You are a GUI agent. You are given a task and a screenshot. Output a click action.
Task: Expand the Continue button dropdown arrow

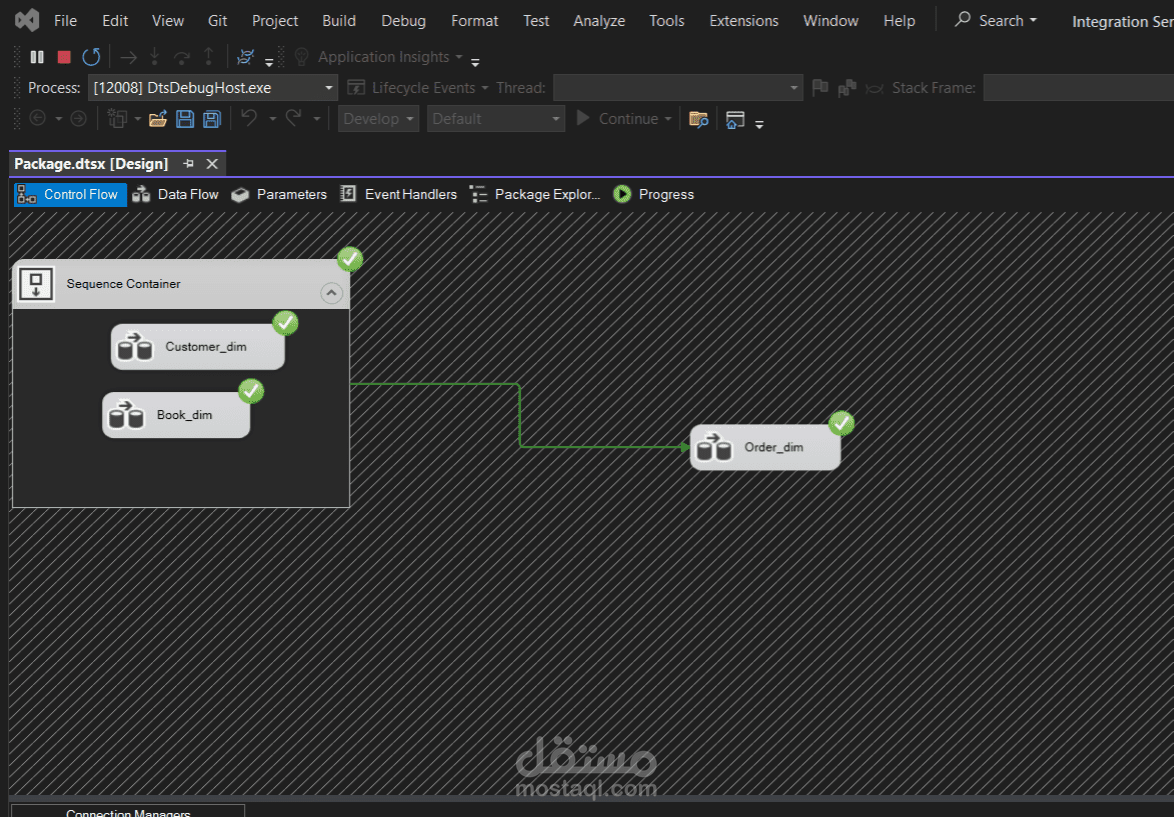pos(668,119)
